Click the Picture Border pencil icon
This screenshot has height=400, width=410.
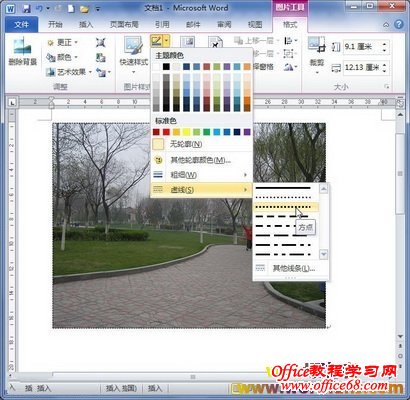click(157, 42)
